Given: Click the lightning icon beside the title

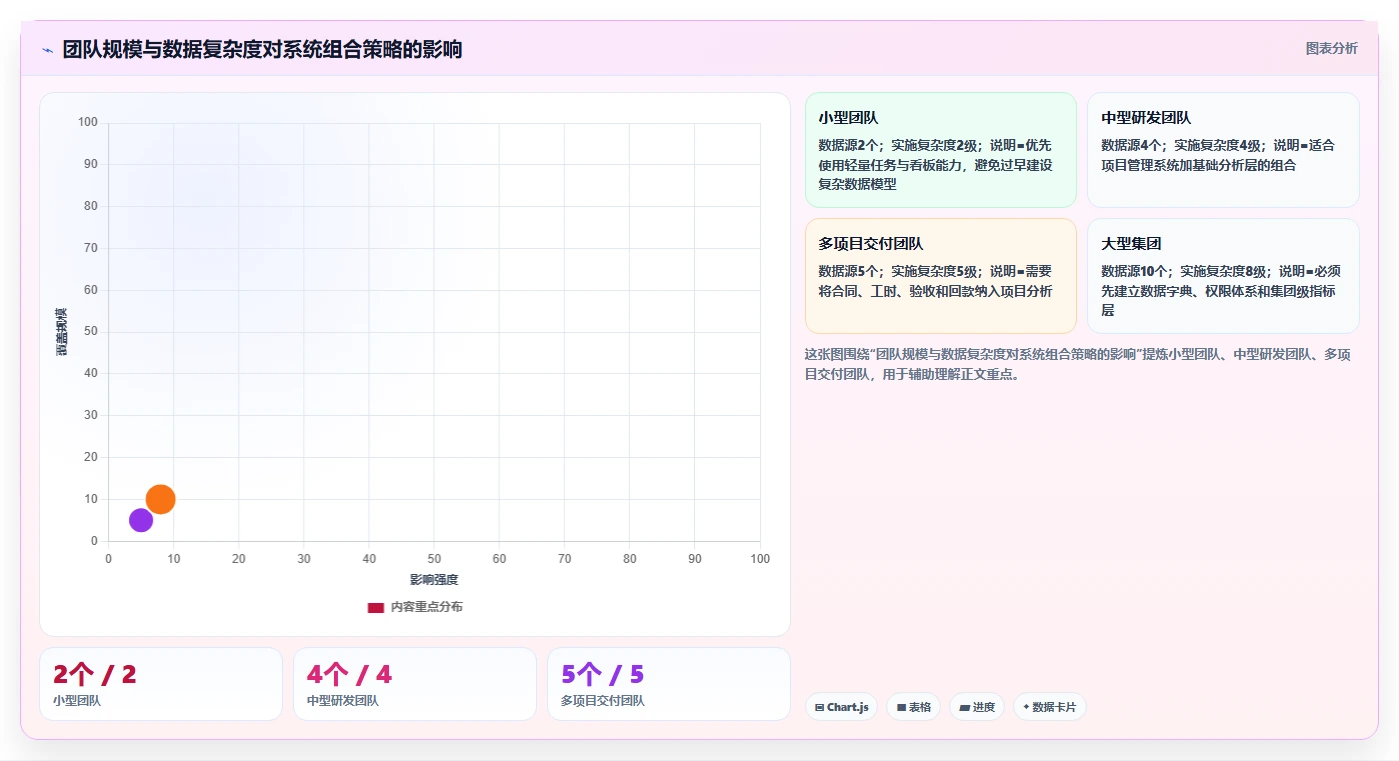Looking at the screenshot, I should [48, 50].
